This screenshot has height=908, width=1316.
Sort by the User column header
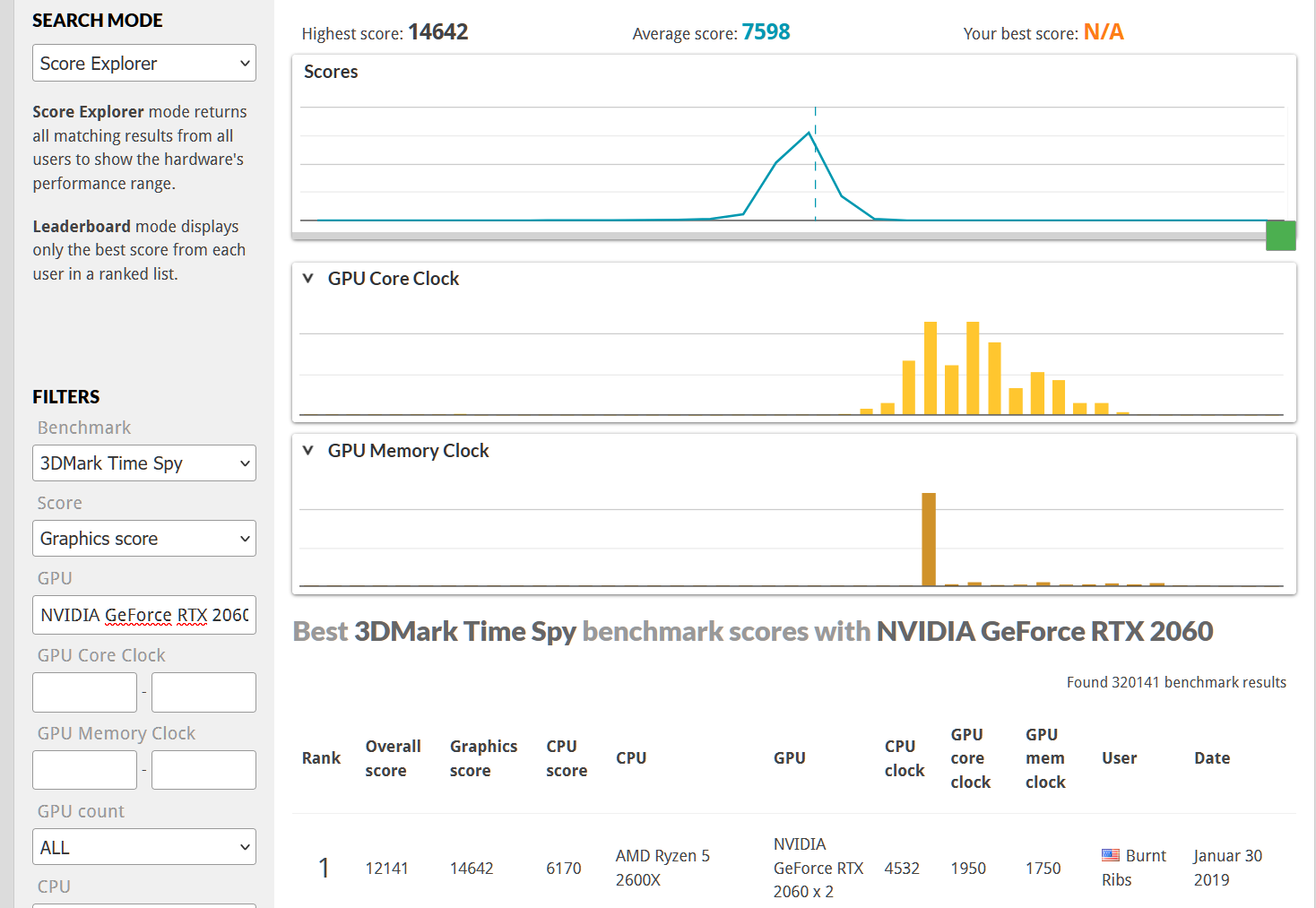coord(1119,758)
